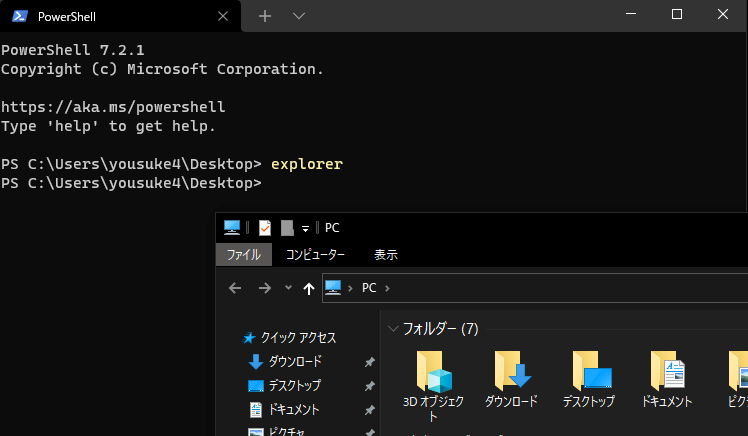Viewport: 748px width, 436px height.
Task: Click the フォルダー (7) group header
Action: [x=440, y=329]
